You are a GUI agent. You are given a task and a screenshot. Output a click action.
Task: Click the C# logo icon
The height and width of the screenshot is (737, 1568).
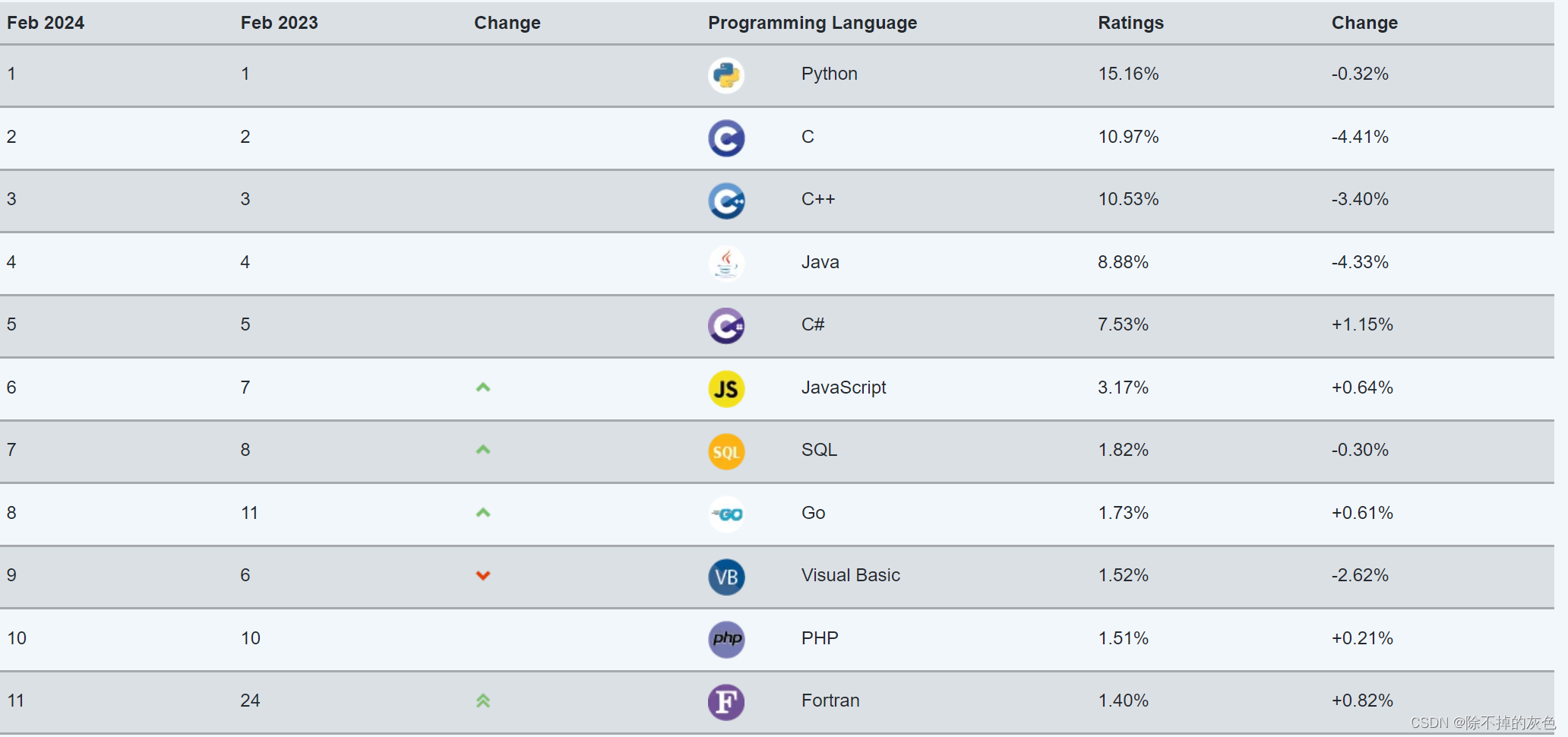[x=726, y=326]
